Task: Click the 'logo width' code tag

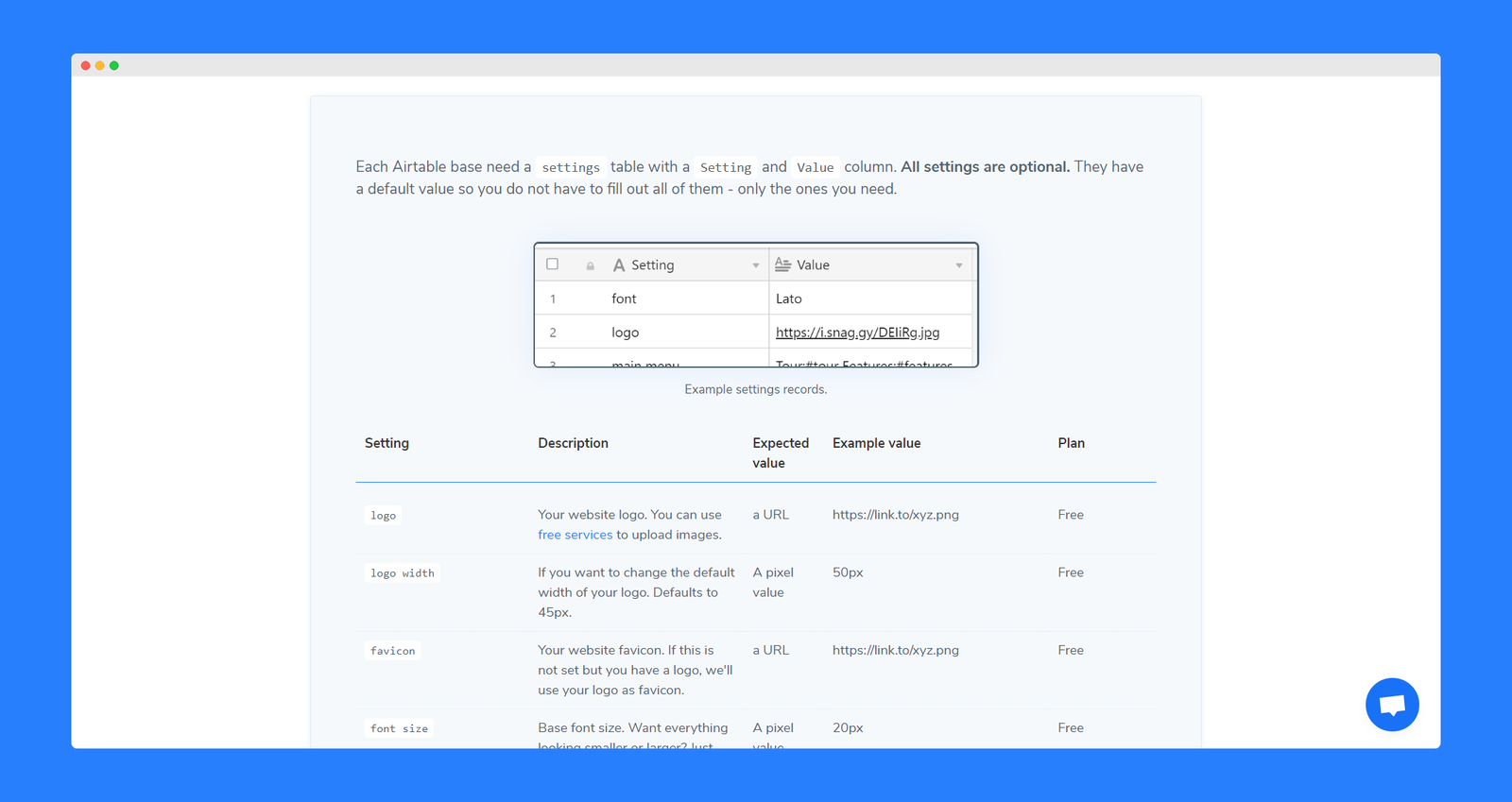Action: coord(403,573)
